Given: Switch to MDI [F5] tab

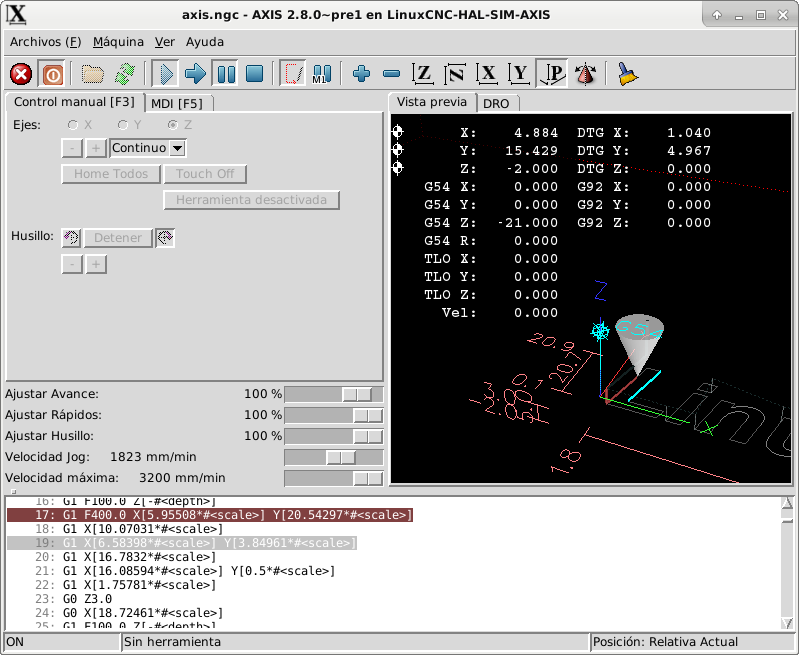Looking at the screenshot, I should click(177, 104).
